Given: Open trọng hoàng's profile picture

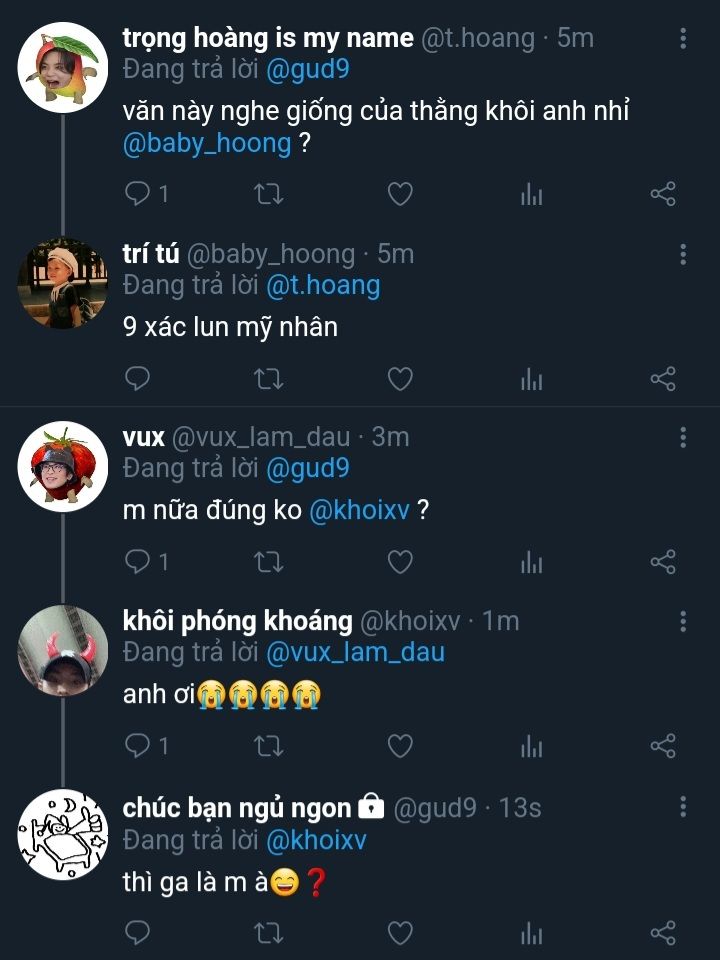Looking at the screenshot, I should coord(63,67).
